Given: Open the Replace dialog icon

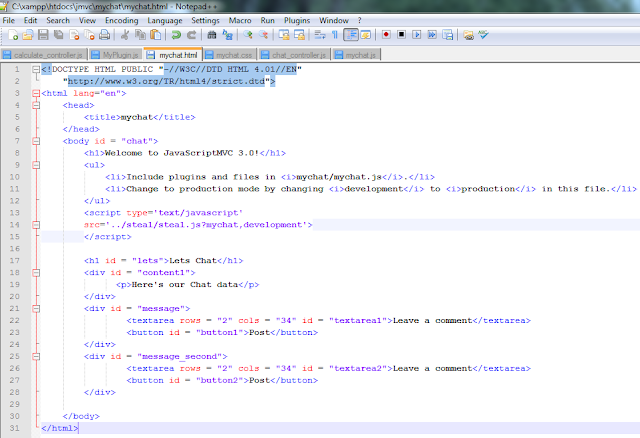Looking at the screenshot, I should pyautogui.click(x=227, y=35).
